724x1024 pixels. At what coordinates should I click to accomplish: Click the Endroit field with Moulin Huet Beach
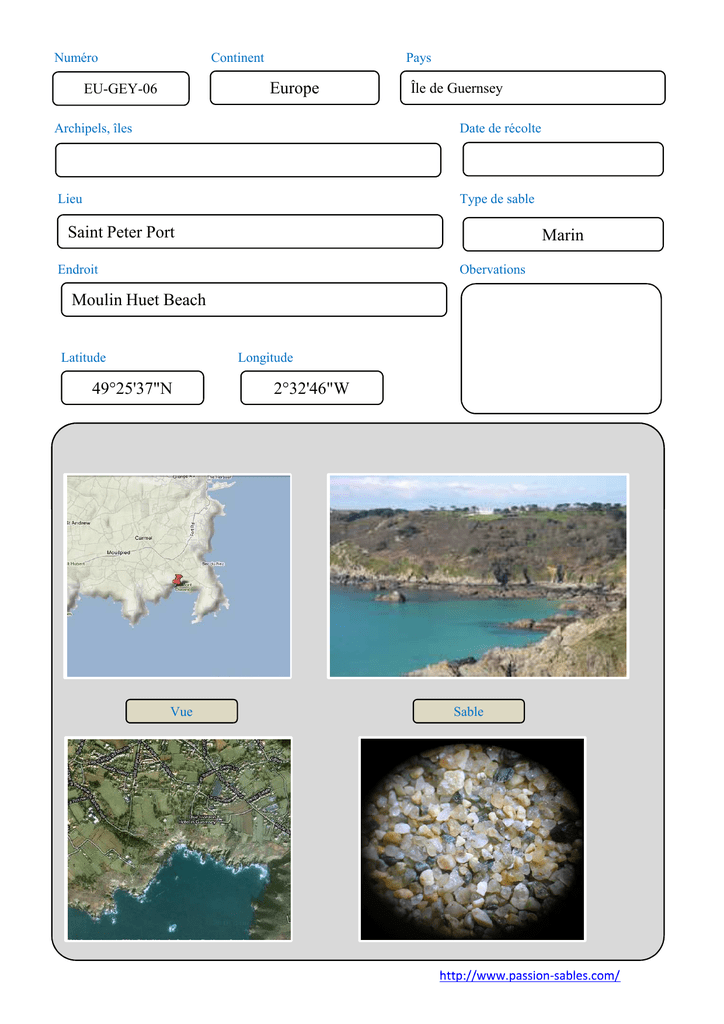coord(253,300)
